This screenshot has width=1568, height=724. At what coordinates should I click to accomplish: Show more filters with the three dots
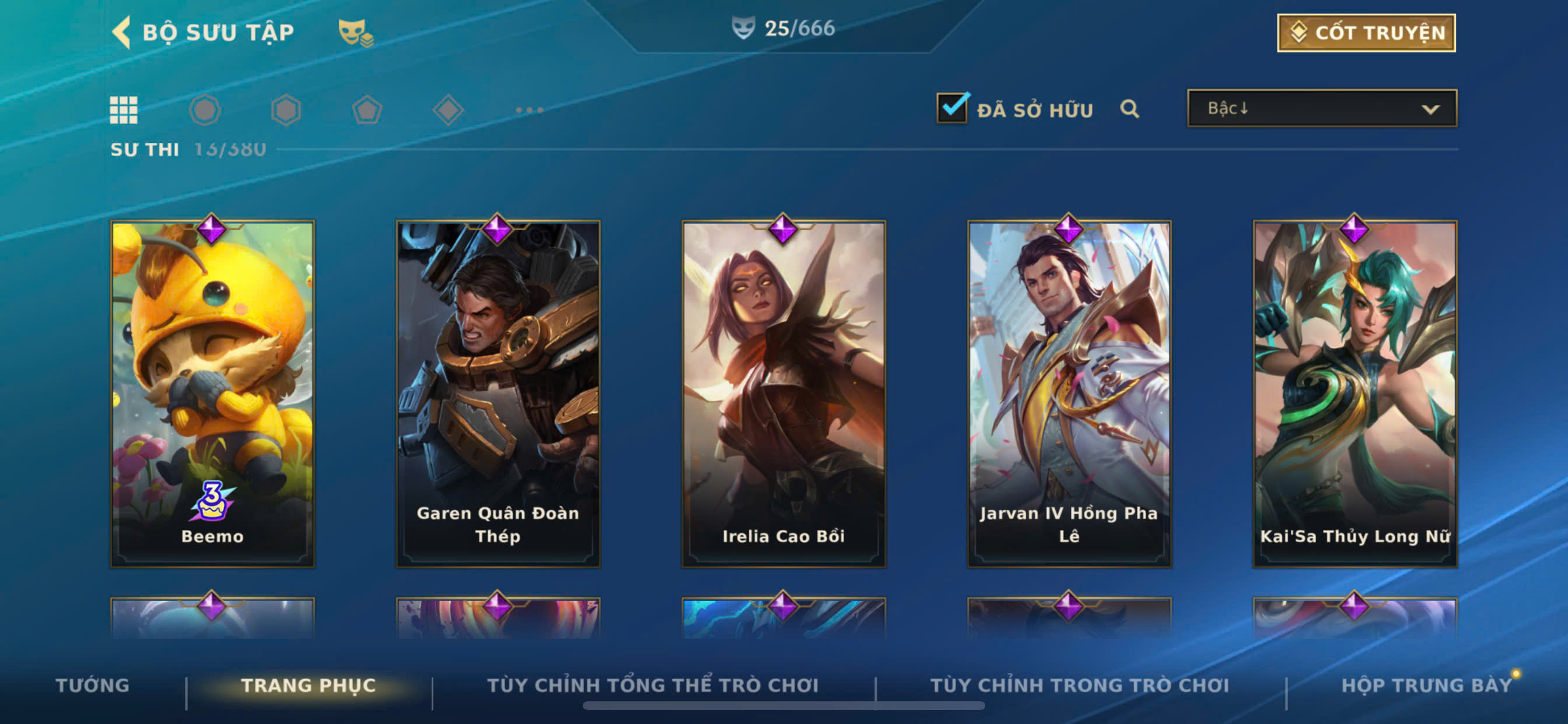click(x=530, y=110)
